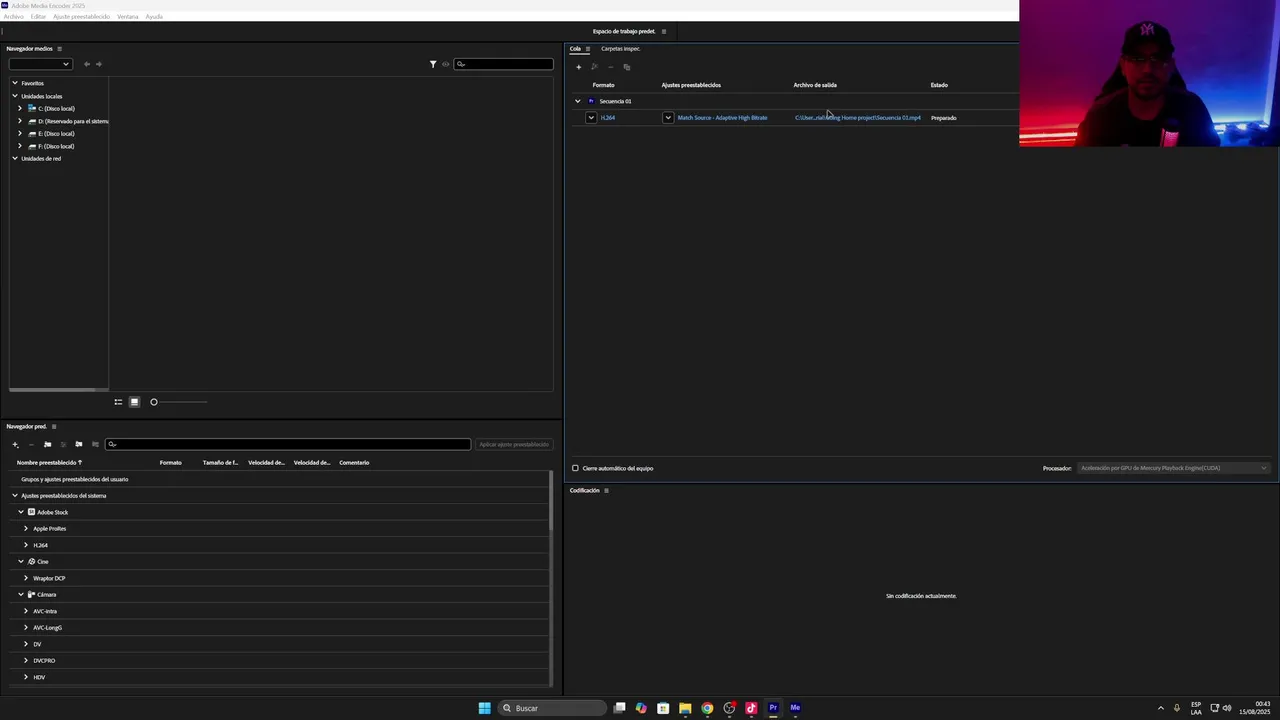Open File Explorer from the taskbar

(685, 708)
